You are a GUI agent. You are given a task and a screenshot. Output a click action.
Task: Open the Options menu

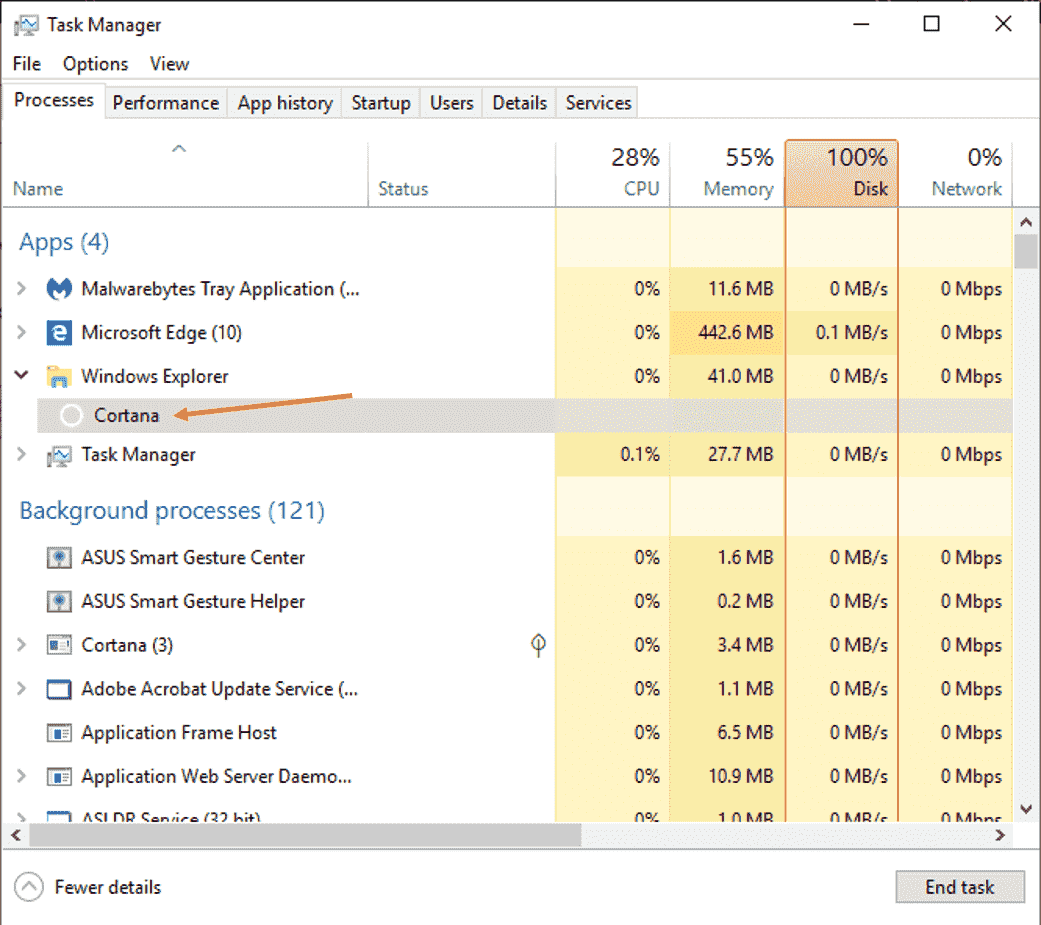(96, 64)
